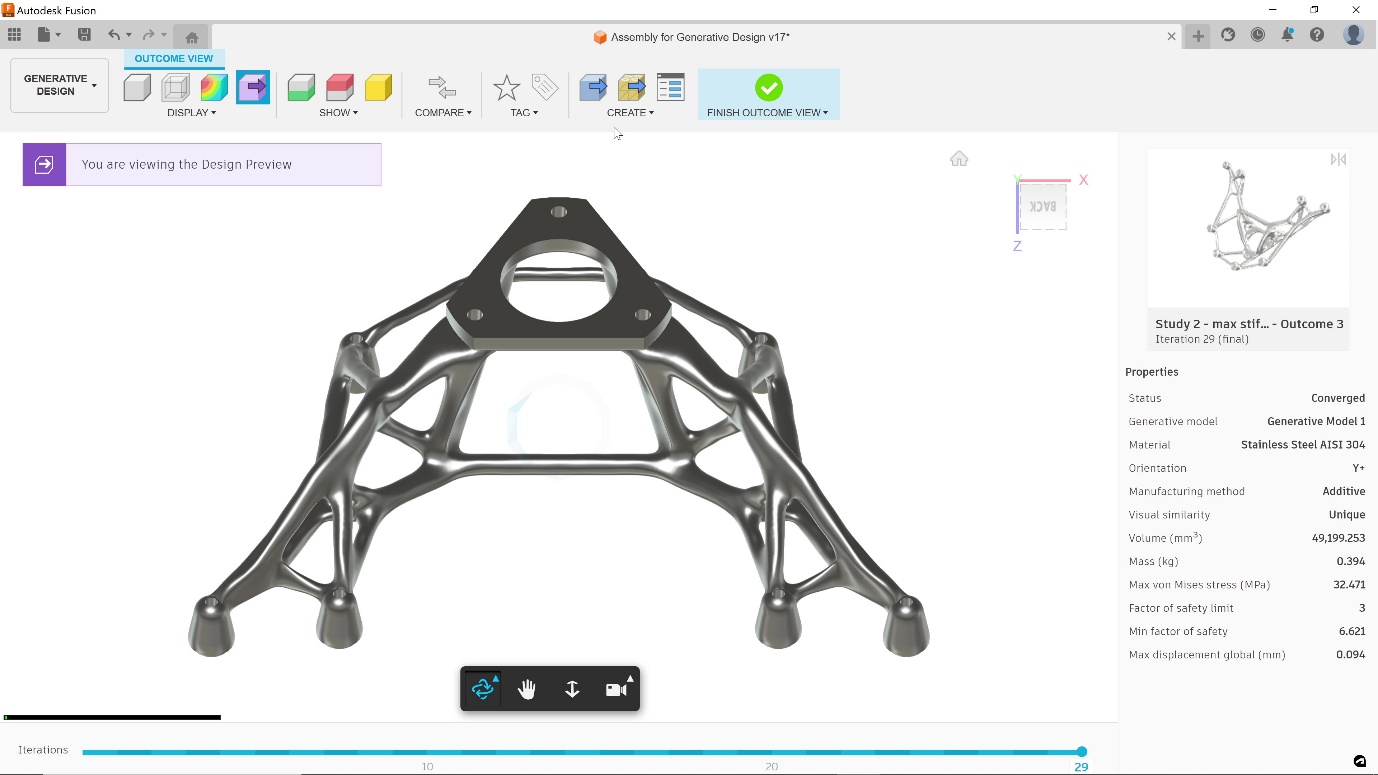Open the DISPLAY dropdown
1378x775 pixels.
(x=191, y=112)
